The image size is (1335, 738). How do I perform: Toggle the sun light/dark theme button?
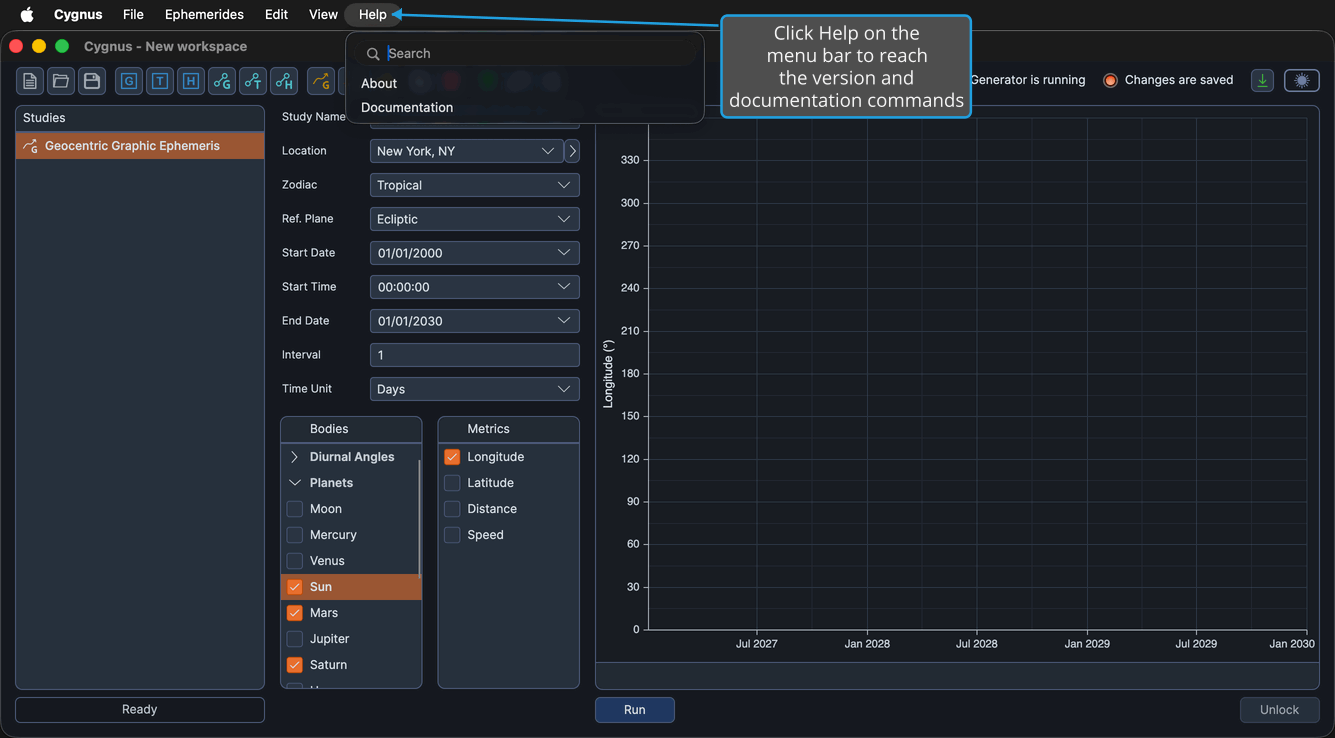pyautogui.click(x=1302, y=81)
